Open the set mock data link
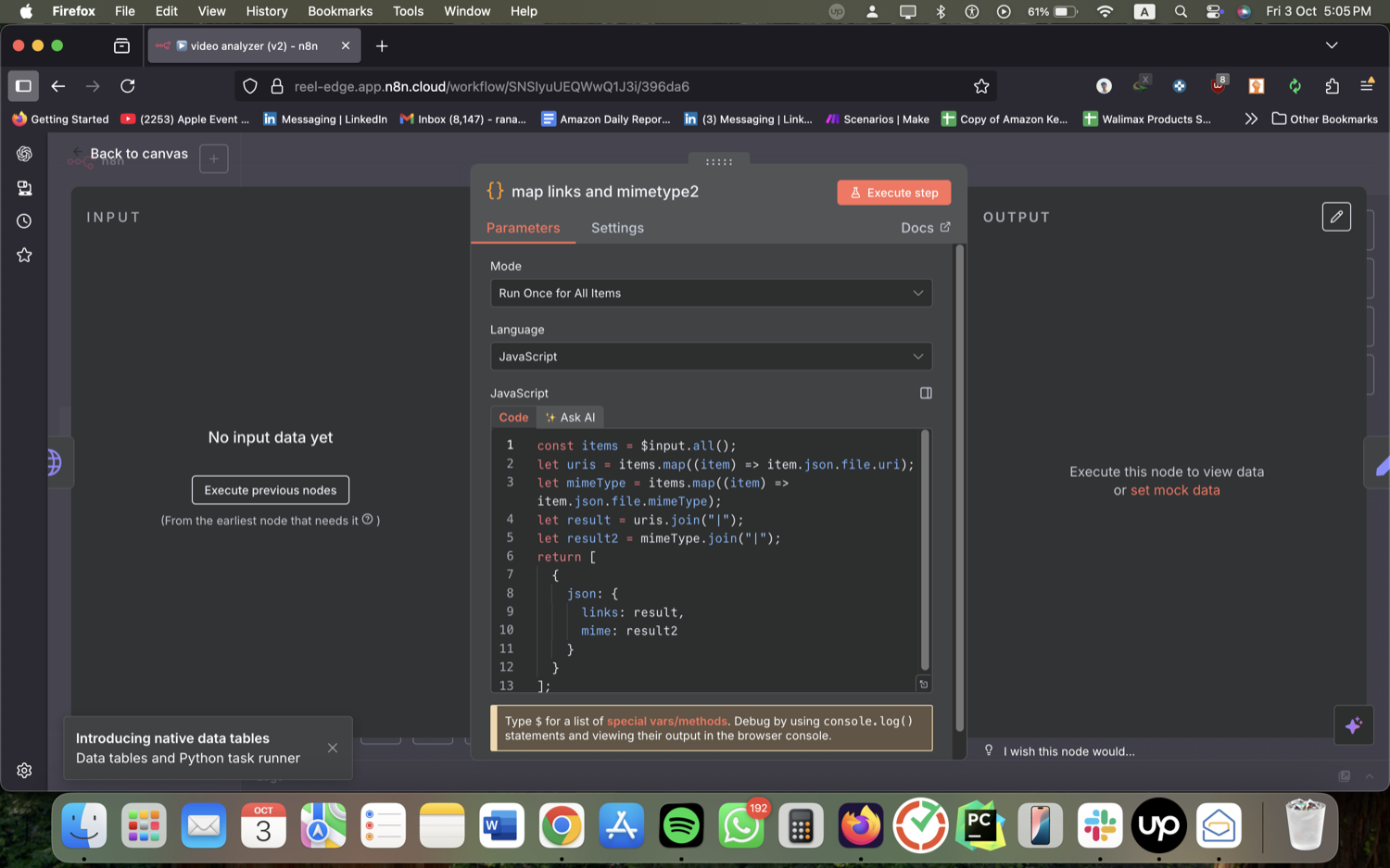The height and width of the screenshot is (868, 1390). point(1175,490)
